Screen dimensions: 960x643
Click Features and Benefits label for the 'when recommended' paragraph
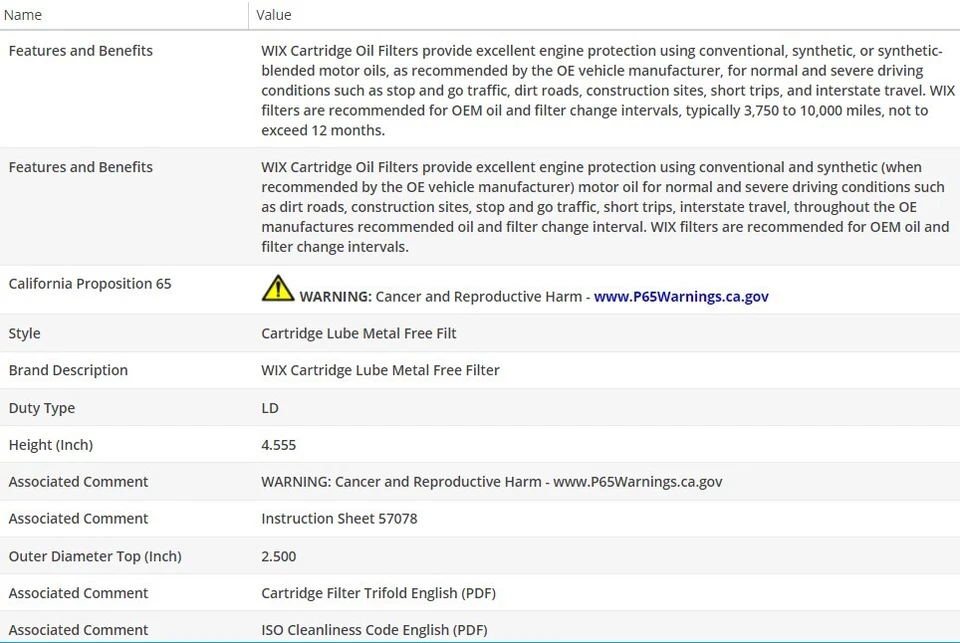(x=81, y=167)
